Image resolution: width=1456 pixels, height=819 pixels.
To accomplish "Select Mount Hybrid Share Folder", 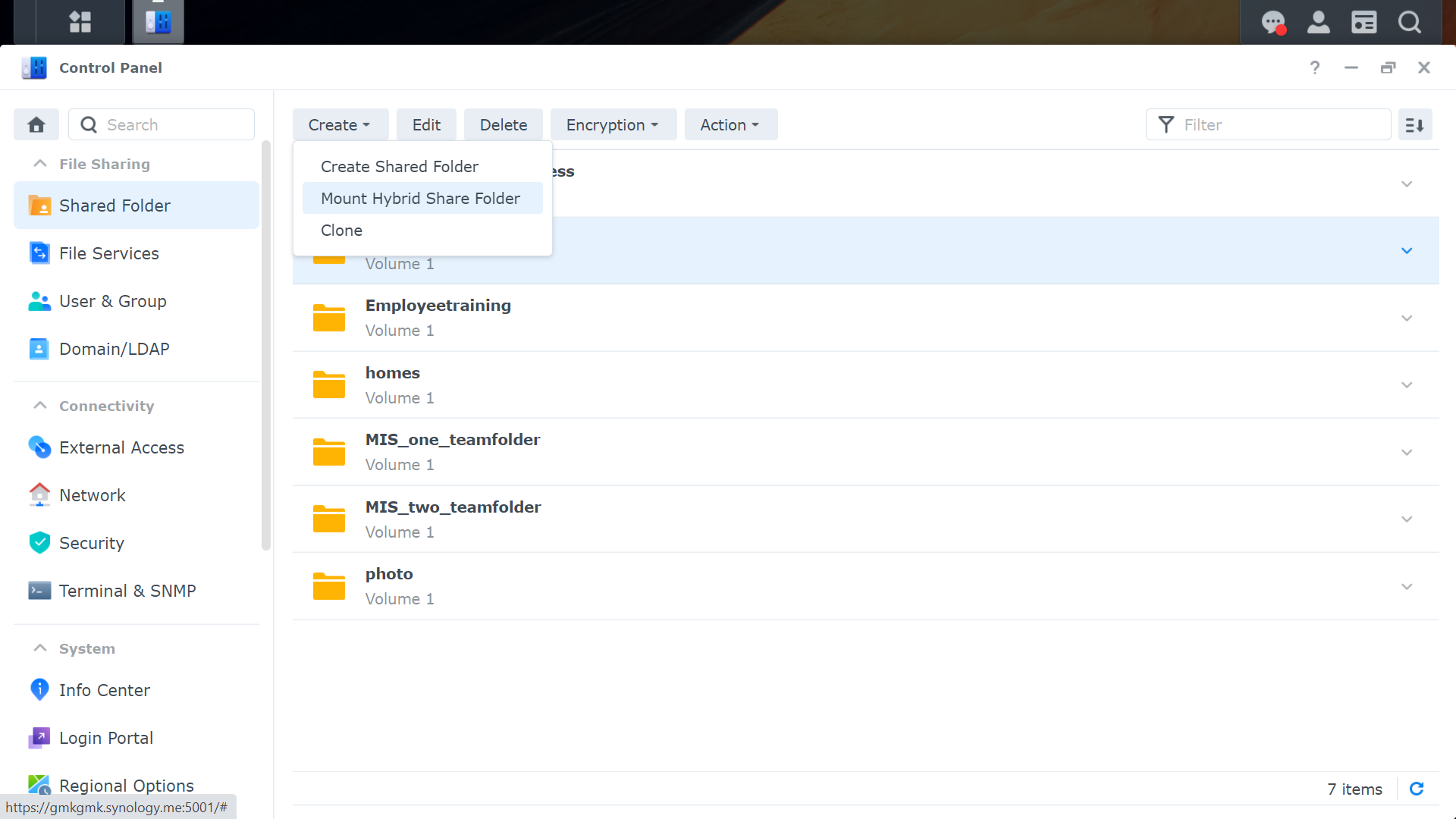I will pyautogui.click(x=420, y=198).
